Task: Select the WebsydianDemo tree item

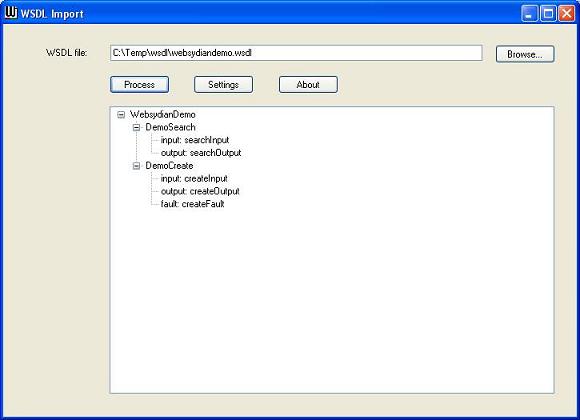Action: (162, 115)
